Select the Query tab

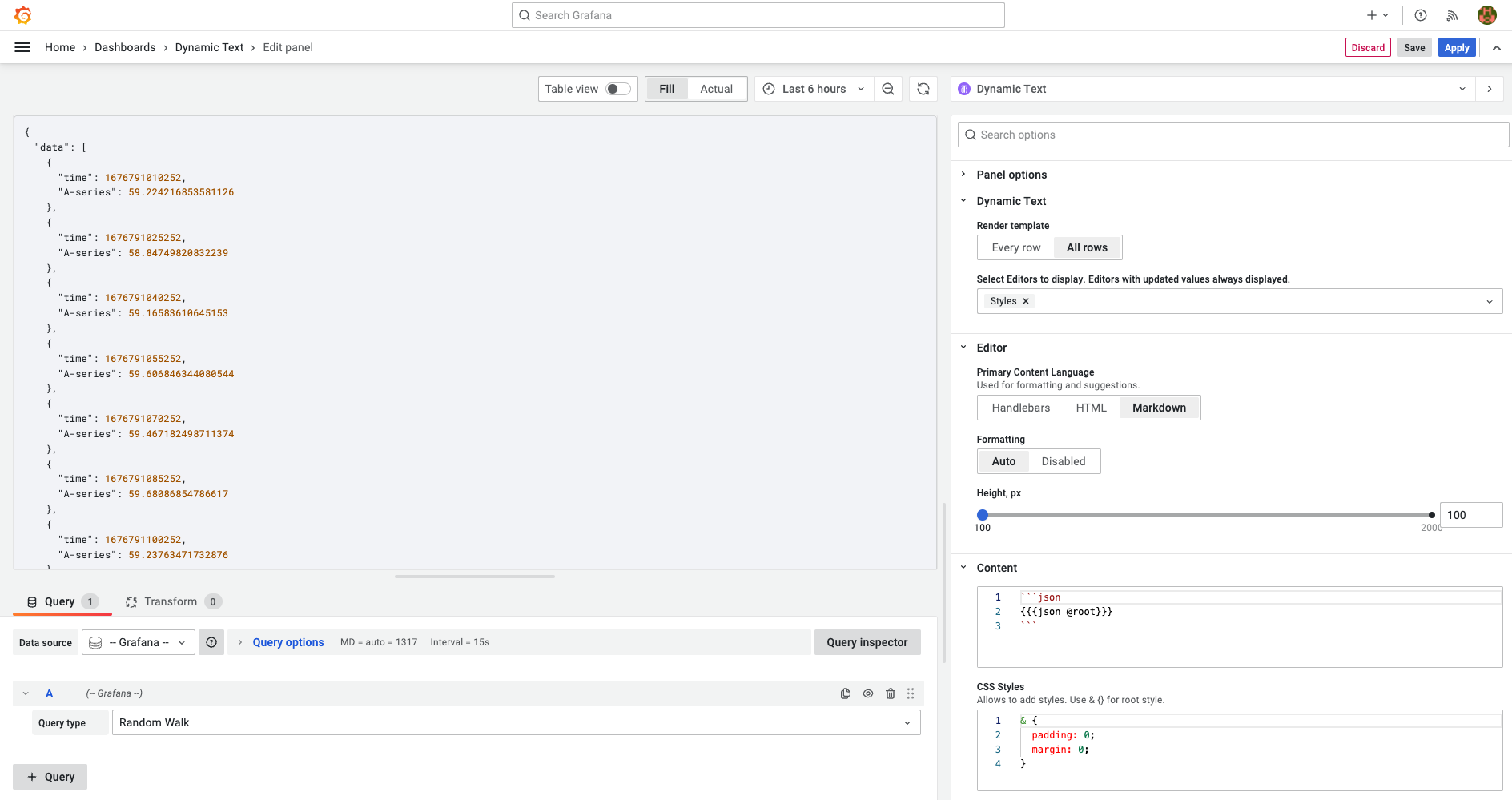pos(60,601)
